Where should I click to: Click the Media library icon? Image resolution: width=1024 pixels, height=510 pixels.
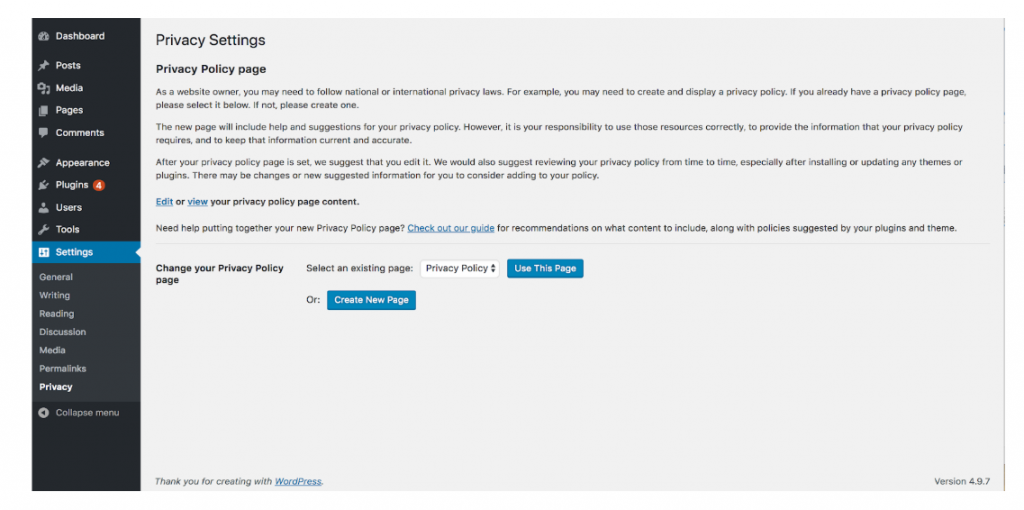(43, 88)
